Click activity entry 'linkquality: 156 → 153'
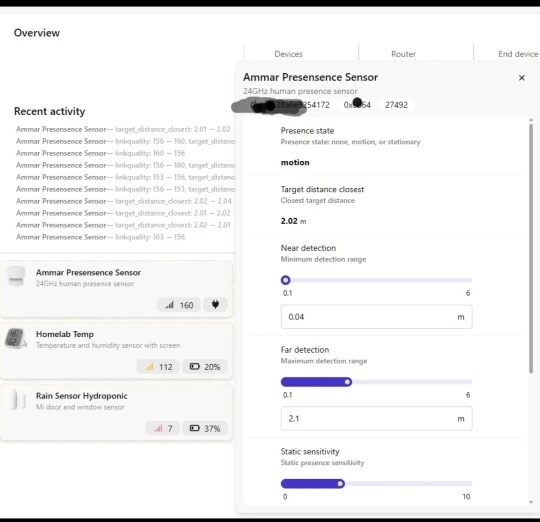Image resolution: width=540 pixels, height=522 pixels. [126, 189]
